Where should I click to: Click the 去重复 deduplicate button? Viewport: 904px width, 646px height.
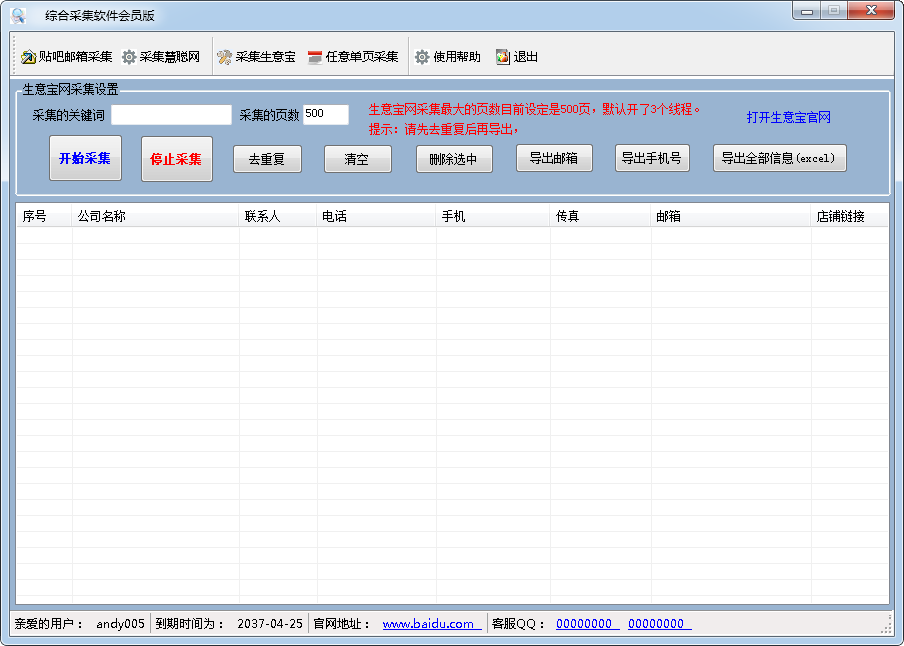point(267,159)
